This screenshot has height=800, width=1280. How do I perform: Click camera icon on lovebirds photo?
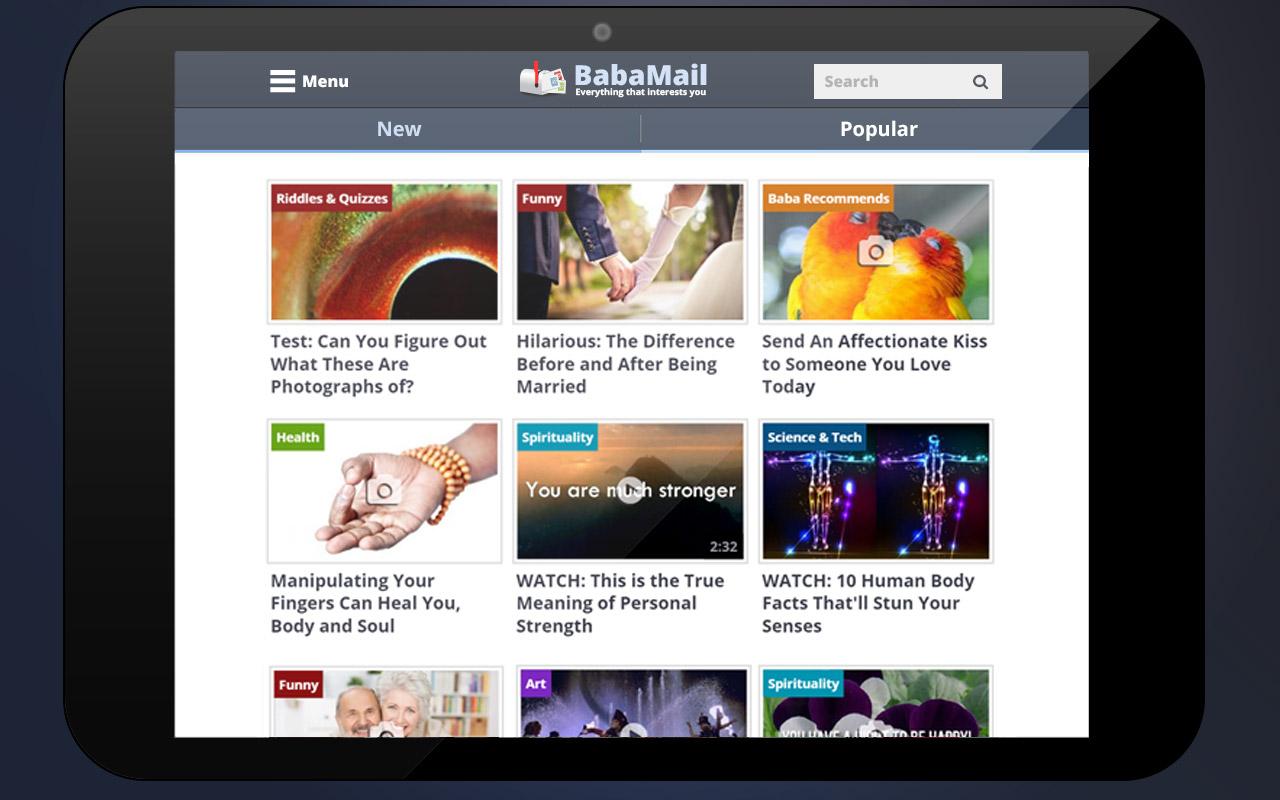[x=875, y=251]
